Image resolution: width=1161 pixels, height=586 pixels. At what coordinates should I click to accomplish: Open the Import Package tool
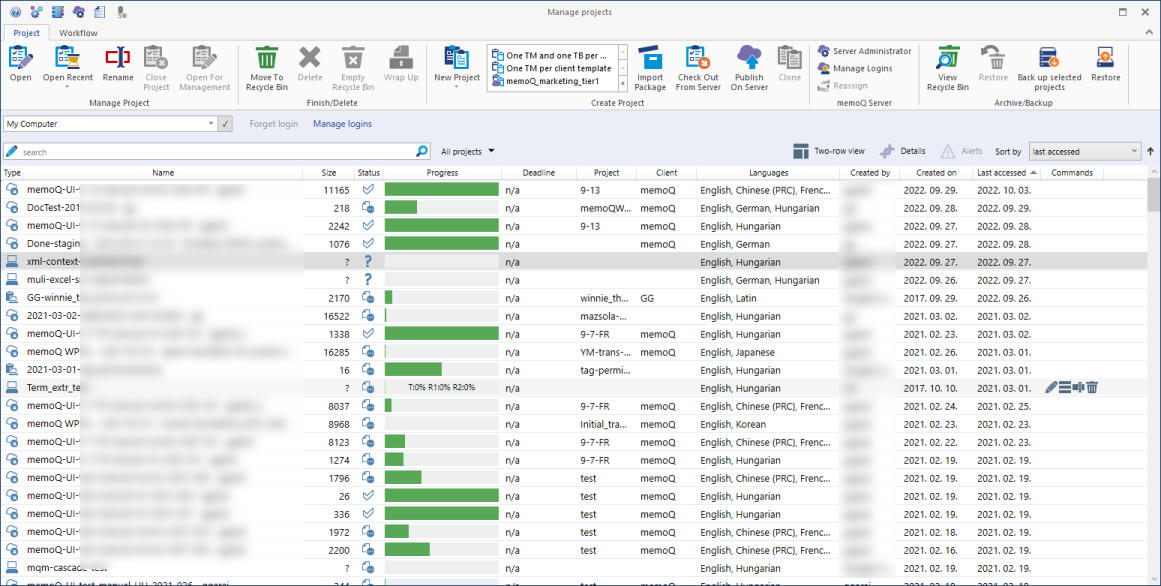click(650, 67)
